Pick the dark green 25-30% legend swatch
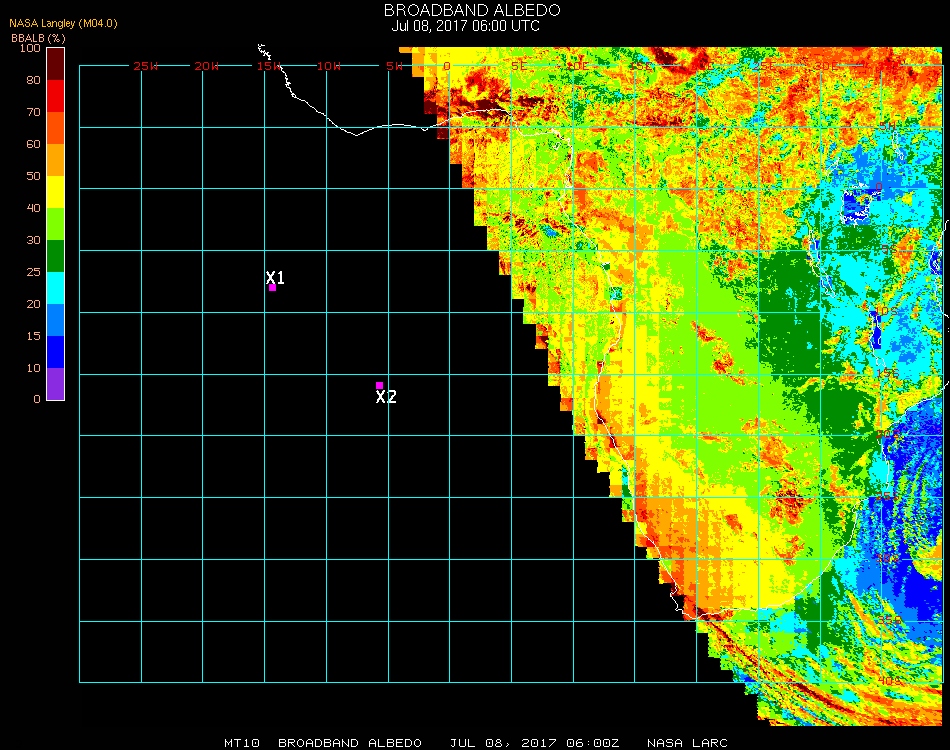Viewport: 950px width, 750px height. click(x=55, y=256)
